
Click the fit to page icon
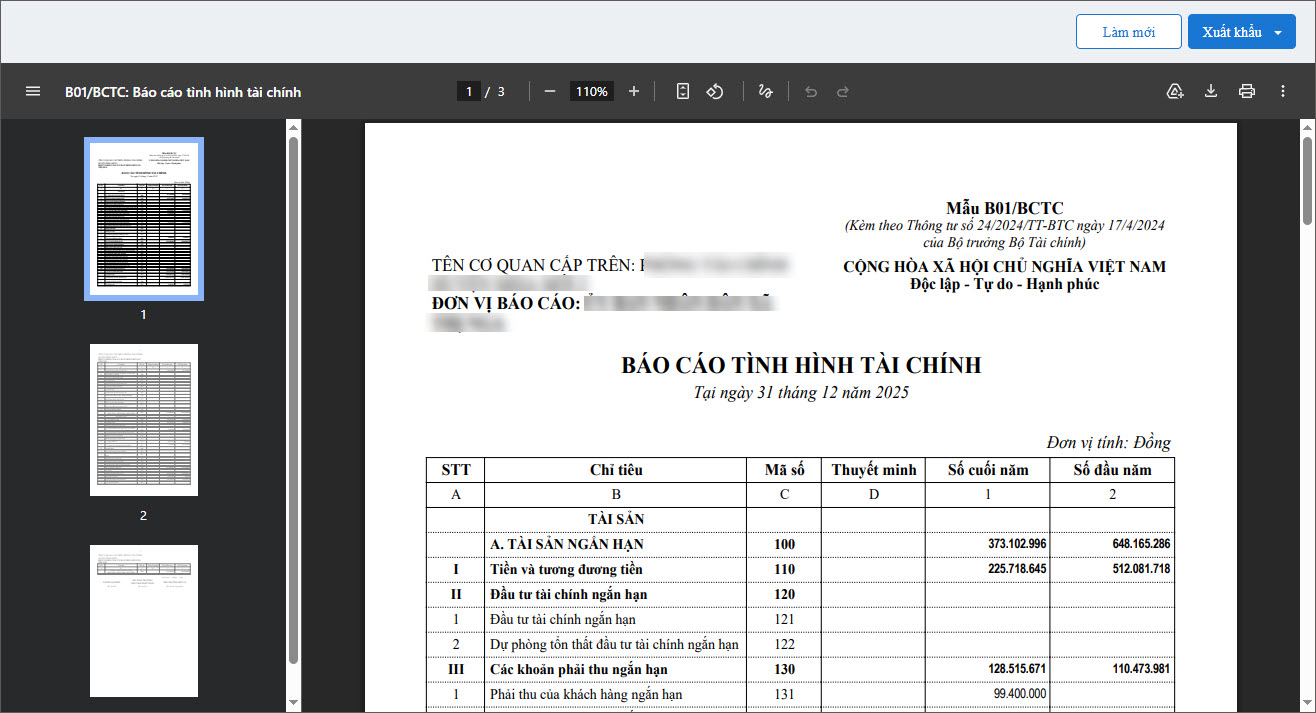pyautogui.click(x=683, y=91)
